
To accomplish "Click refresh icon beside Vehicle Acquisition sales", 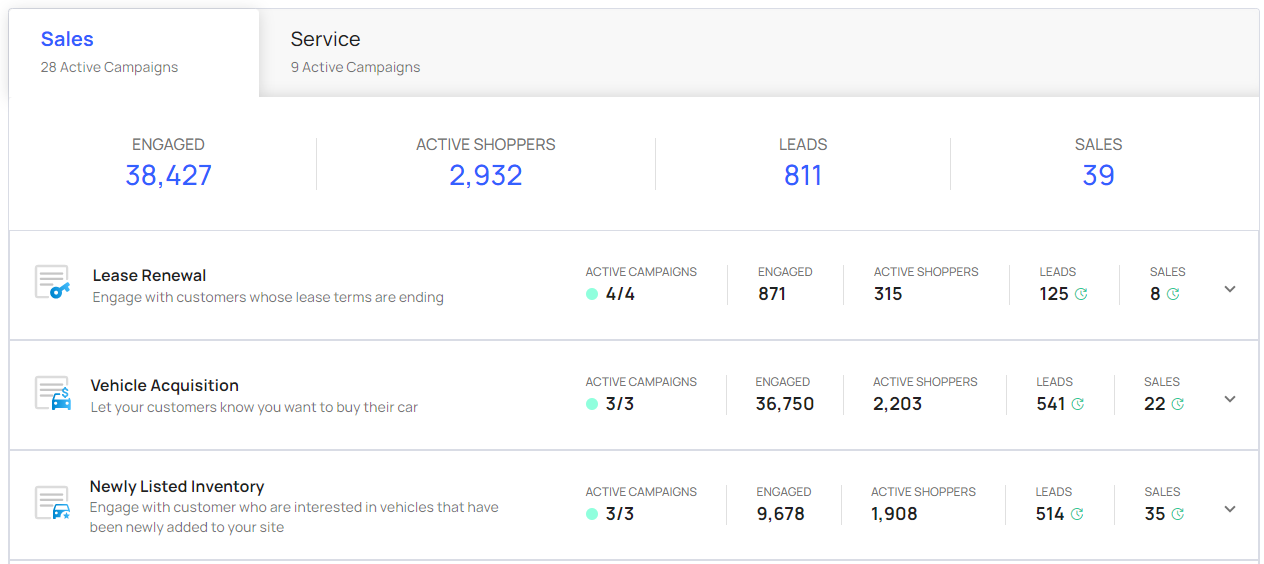I will coord(1177,404).
